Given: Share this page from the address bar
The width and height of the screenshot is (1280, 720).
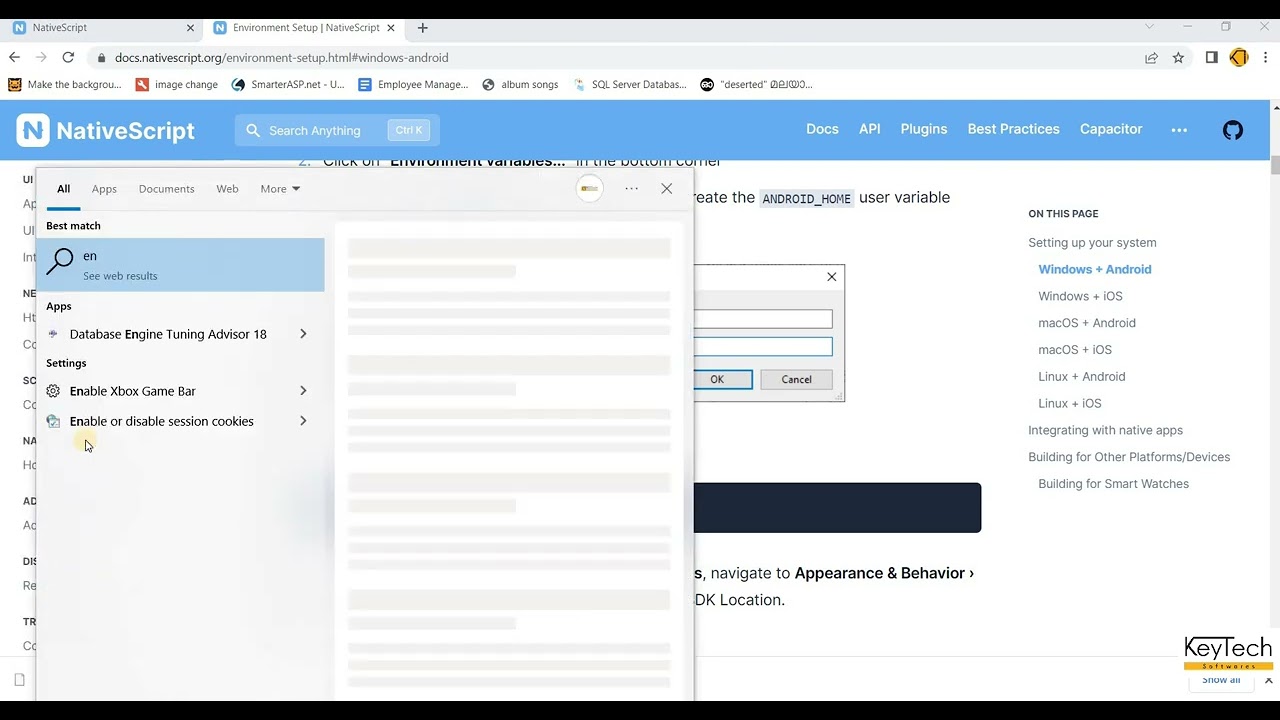Looking at the screenshot, I should click(x=1151, y=58).
